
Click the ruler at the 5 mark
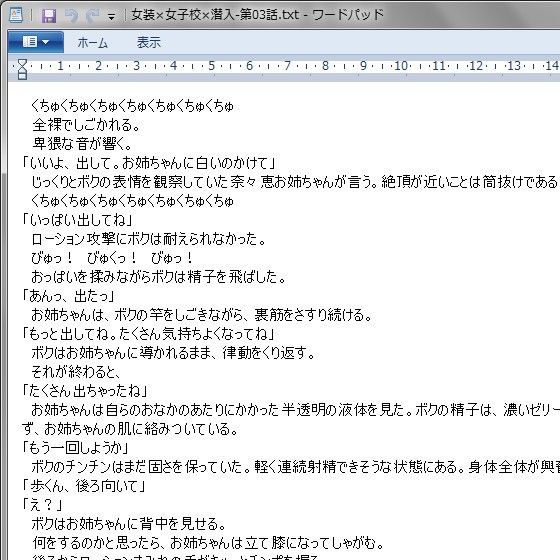click(x=211, y=66)
